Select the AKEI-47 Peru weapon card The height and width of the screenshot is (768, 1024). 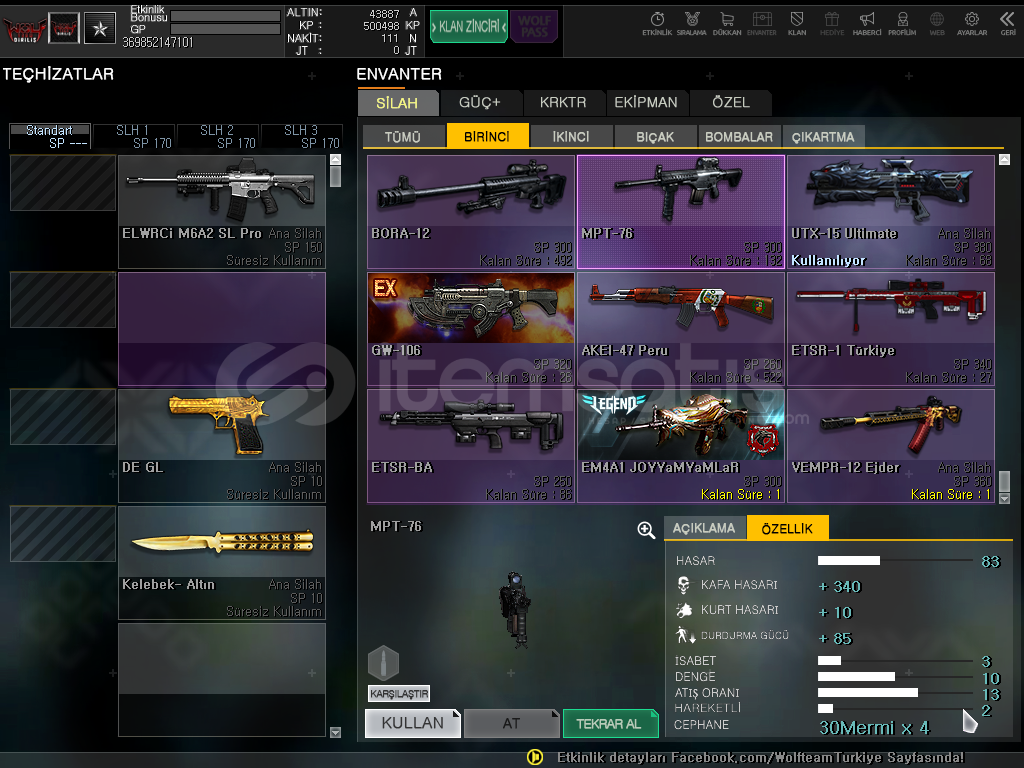(681, 329)
